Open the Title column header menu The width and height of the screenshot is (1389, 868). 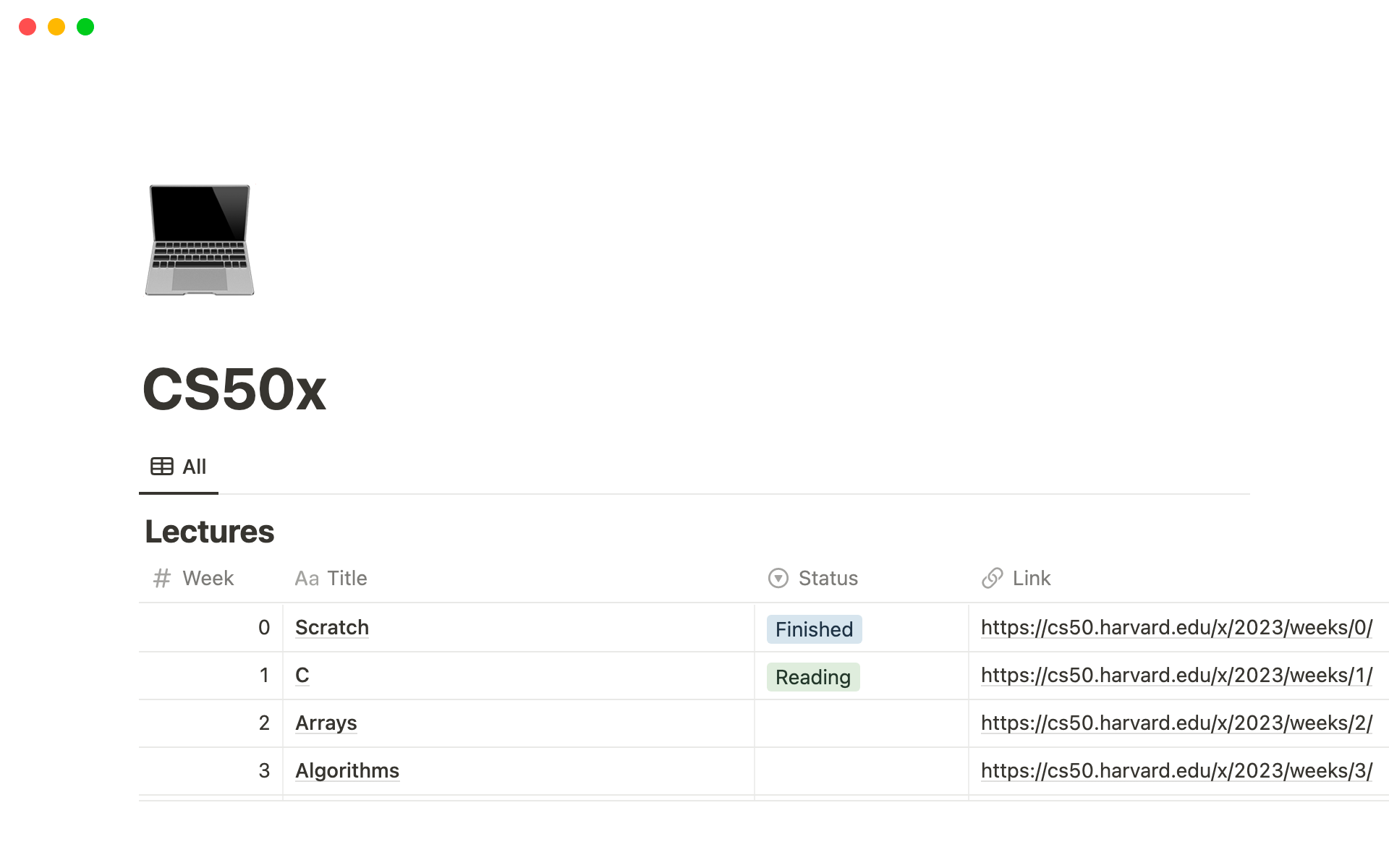[x=347, y=578]
